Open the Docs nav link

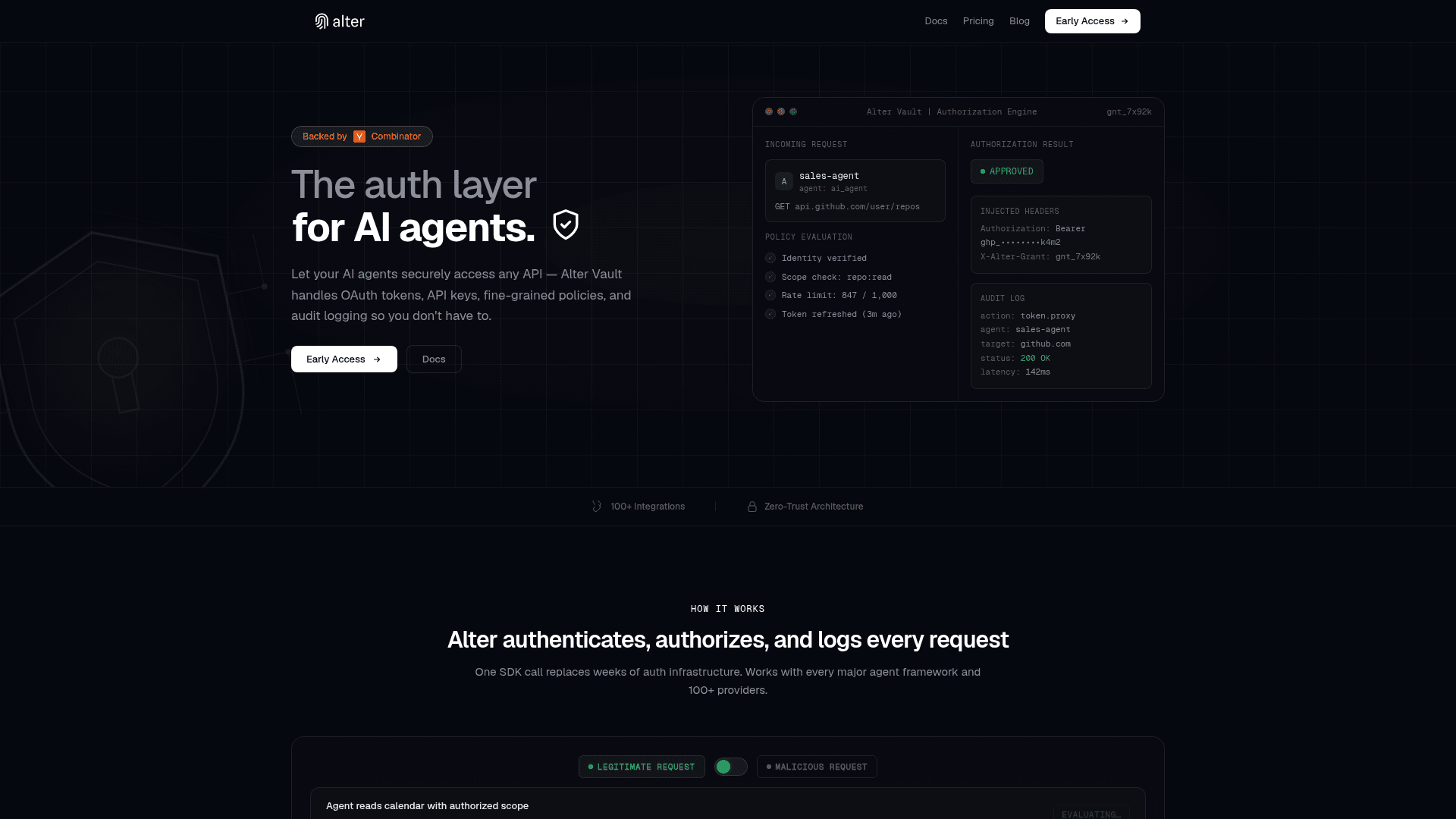[x=936, y=21]
